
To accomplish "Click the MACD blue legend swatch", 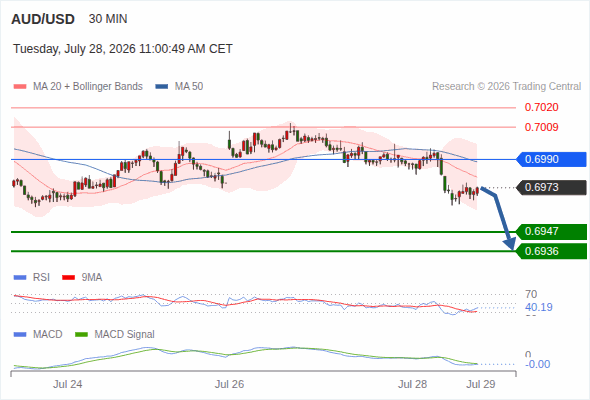I will click(20, 335).
